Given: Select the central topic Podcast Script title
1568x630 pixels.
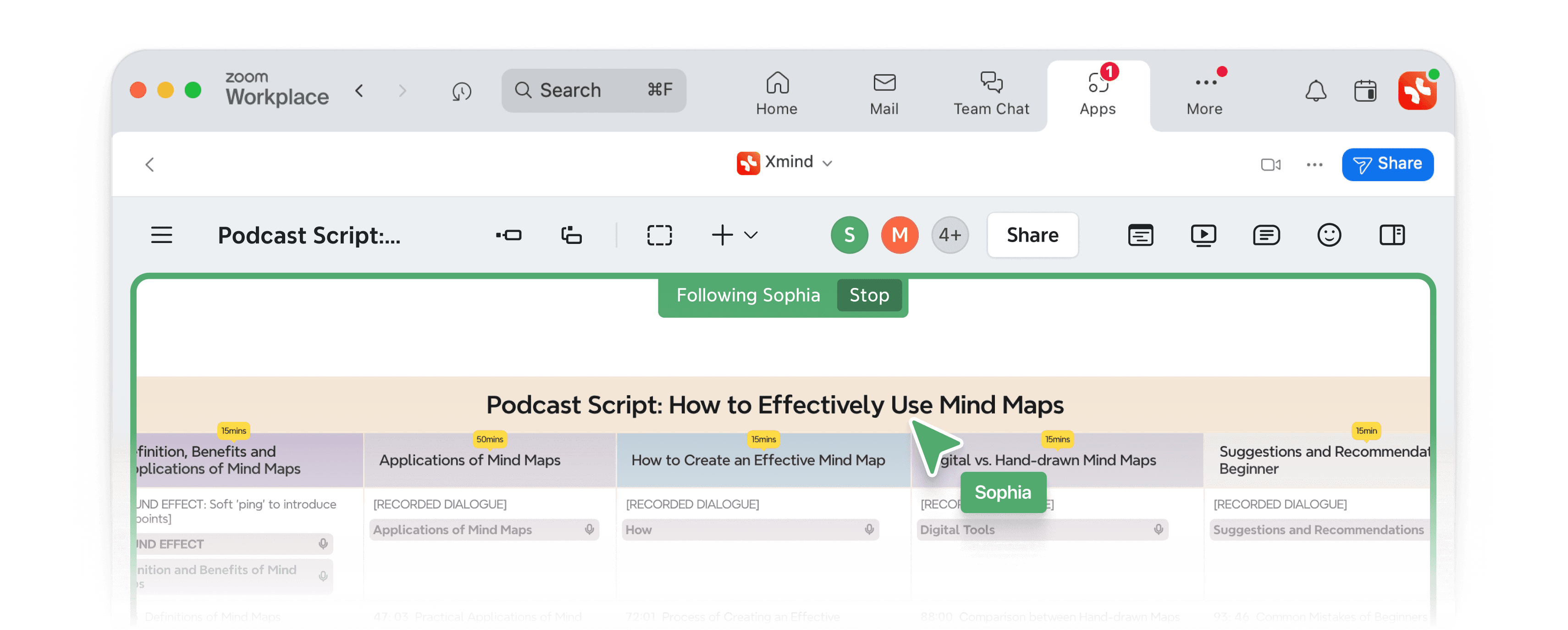Looking at the screenshot, I should (x=775, y=405).
